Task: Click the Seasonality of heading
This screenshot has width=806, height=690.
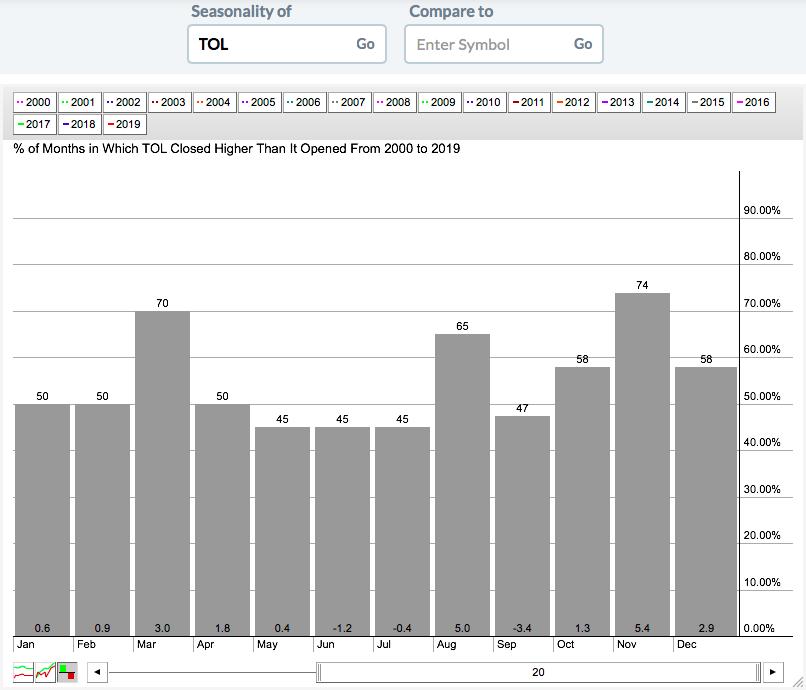Action: 241,11
